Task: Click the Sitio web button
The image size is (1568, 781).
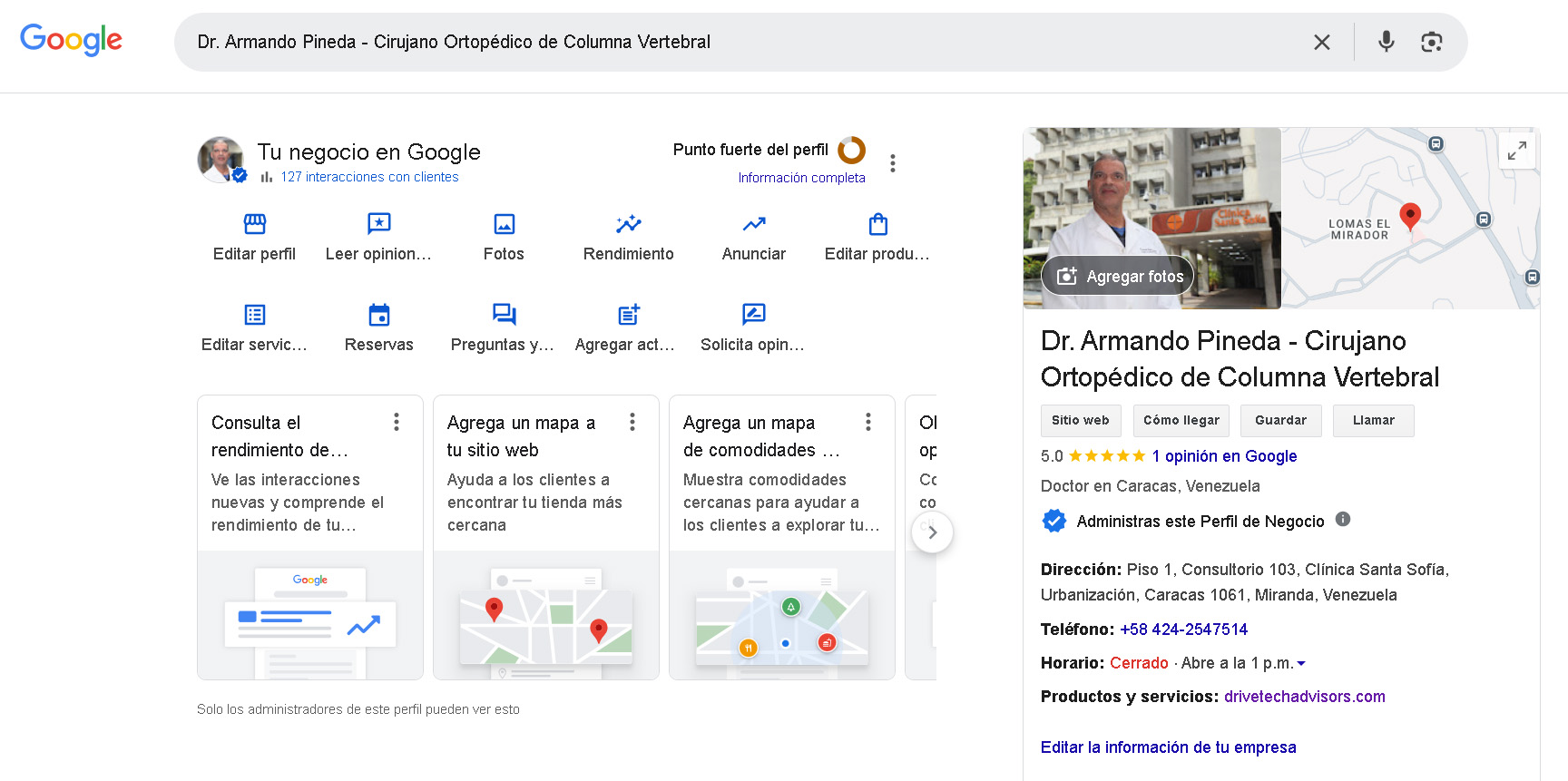Action: point(1080,421)
